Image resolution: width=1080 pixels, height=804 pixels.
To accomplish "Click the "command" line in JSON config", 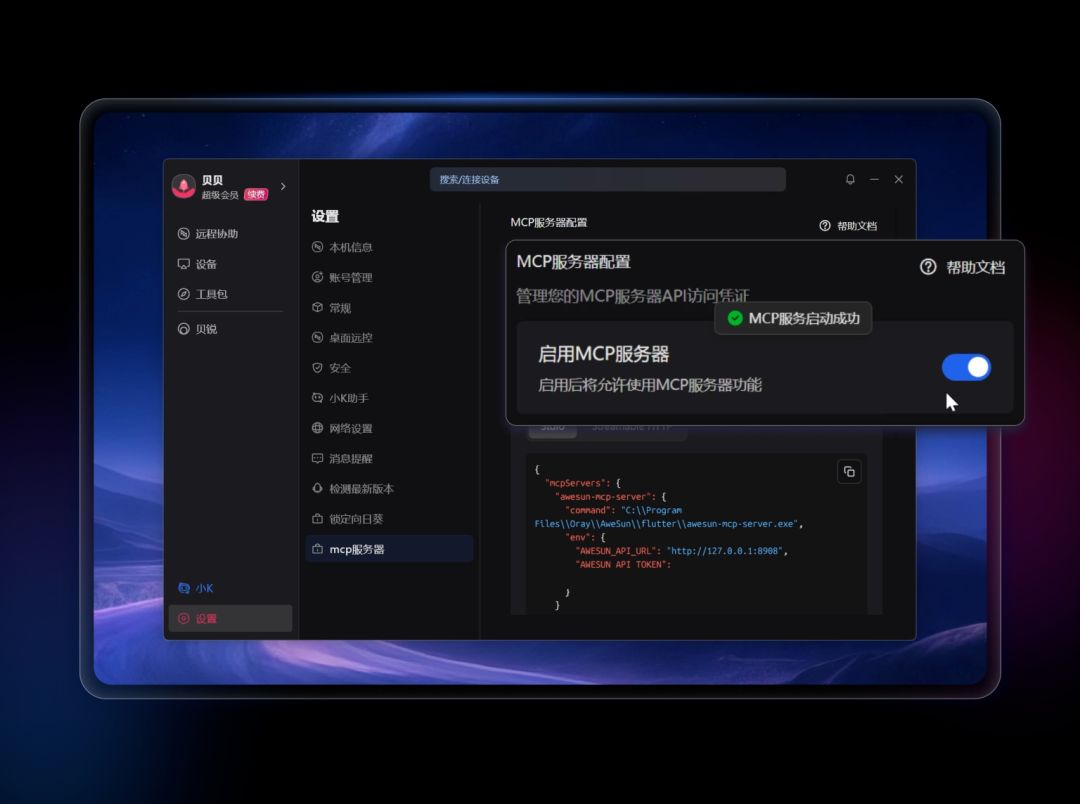I will click(x=623, y=510).
